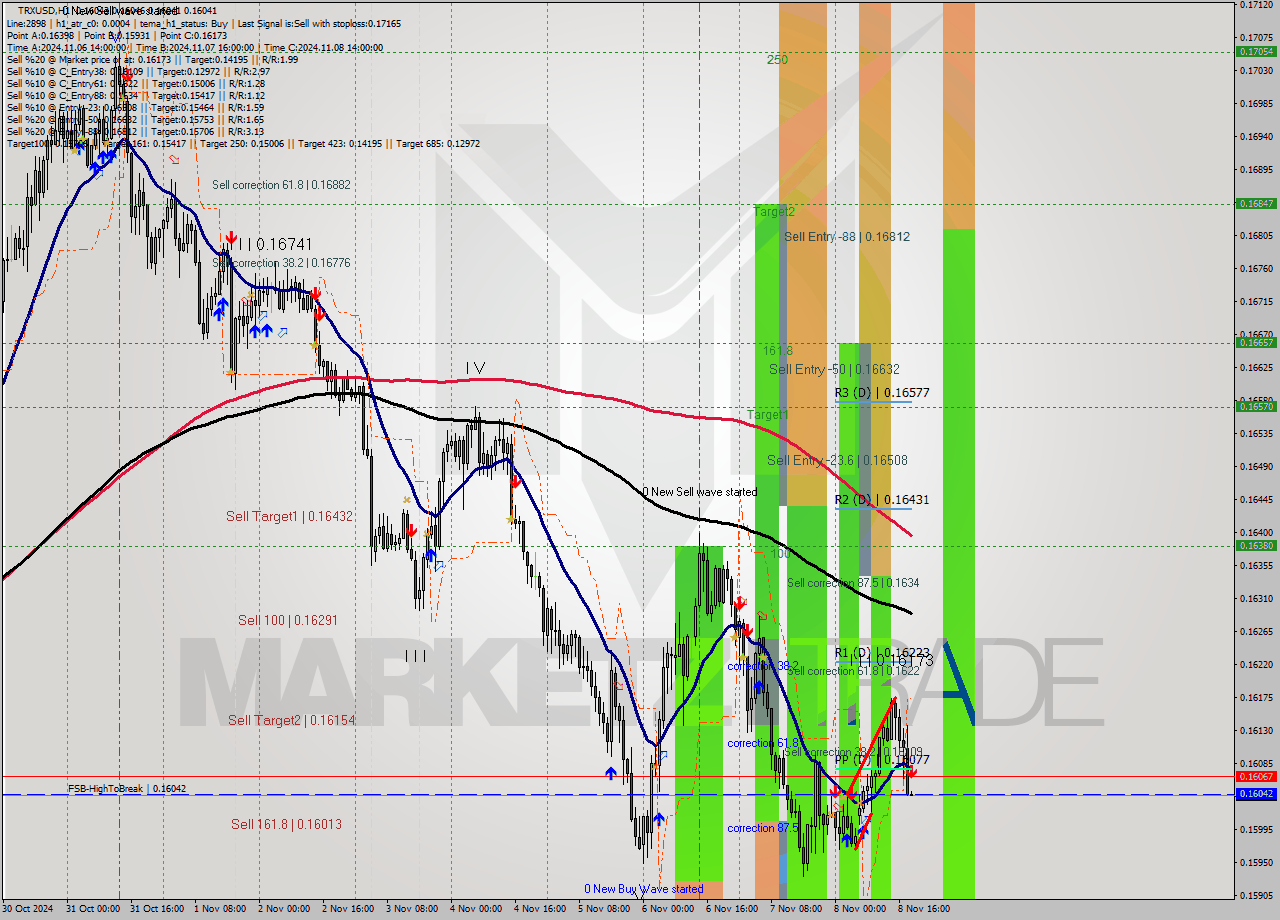1280x920 pixels.
Task: Click the '1 Nov 08:00' time axis label
Action: click(220, 909)
